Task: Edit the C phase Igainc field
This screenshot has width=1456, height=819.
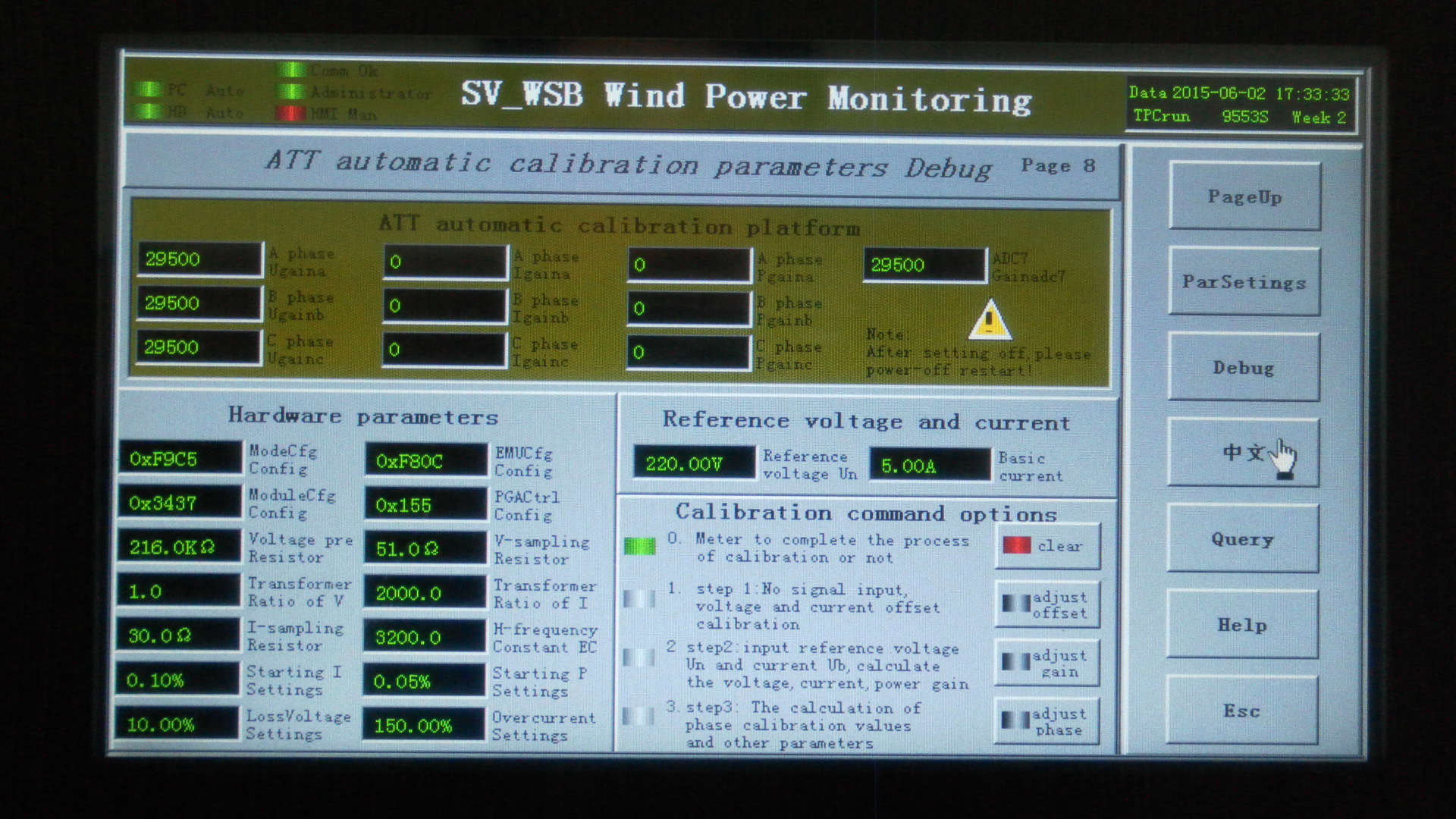Action: [444, 350]
